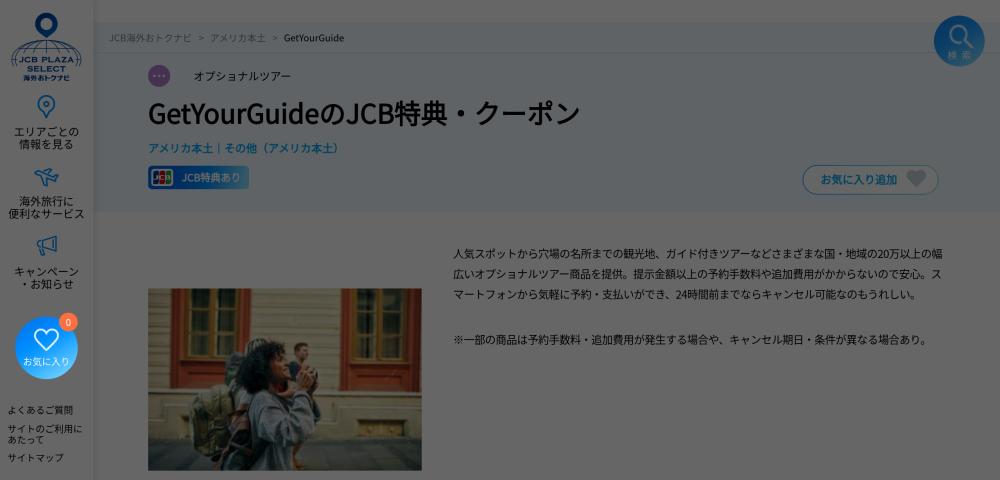Image resolution: width=1000 pixels, height=480 pixels.
Task: Click the 'JCB特典あり' badge
Action: pyautogui.click(x=198, y=177)
